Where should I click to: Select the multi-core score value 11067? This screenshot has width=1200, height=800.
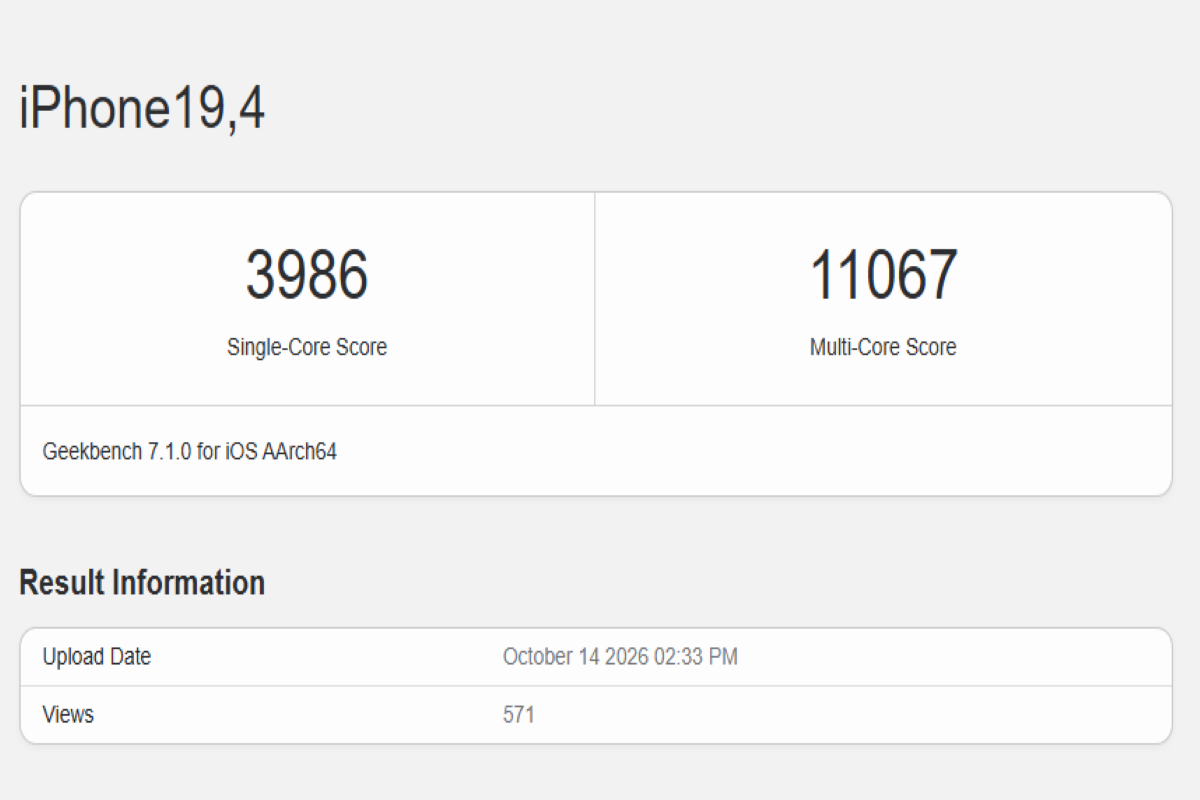tap(883, 275)
